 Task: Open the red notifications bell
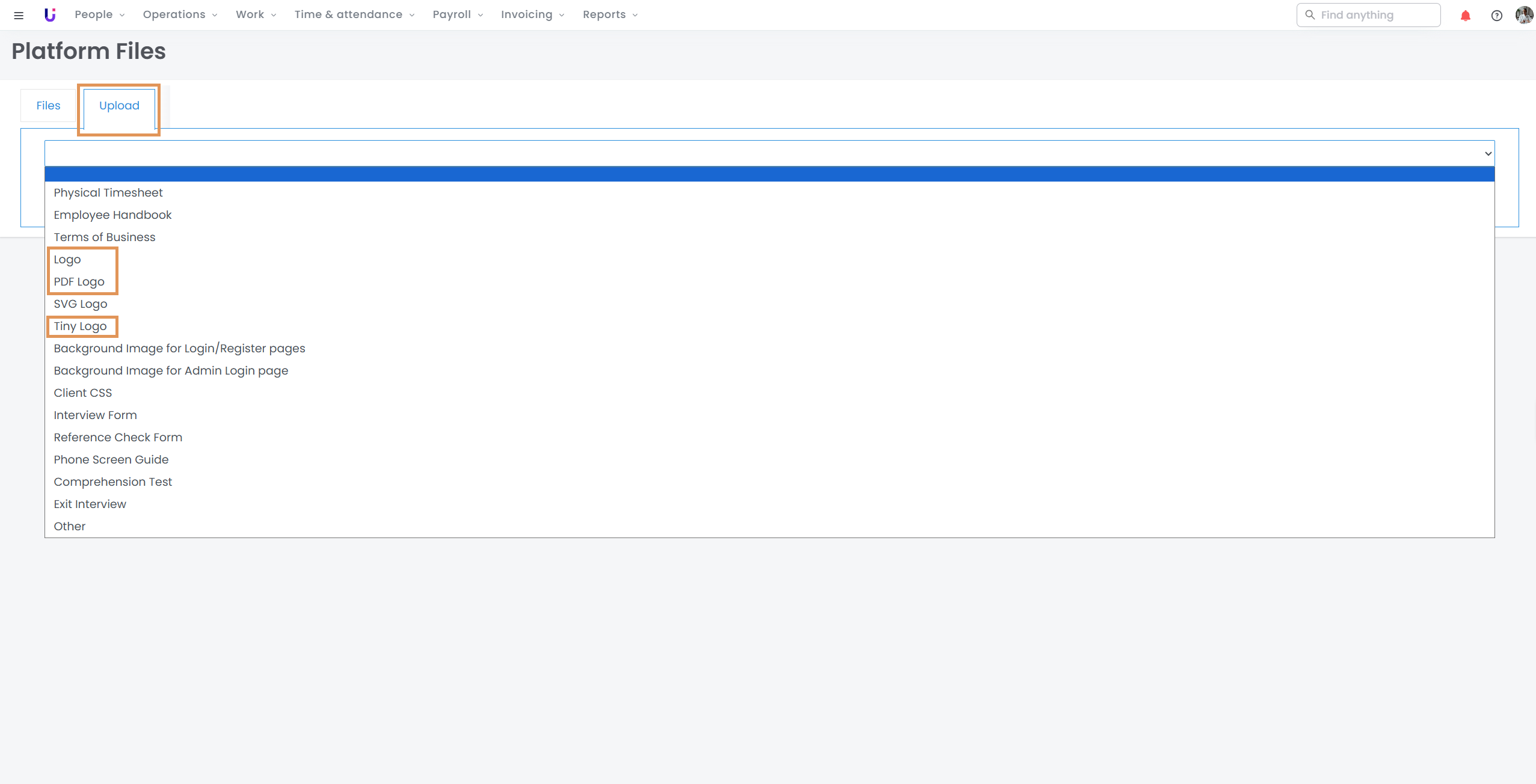click(x=1465, y=16)
